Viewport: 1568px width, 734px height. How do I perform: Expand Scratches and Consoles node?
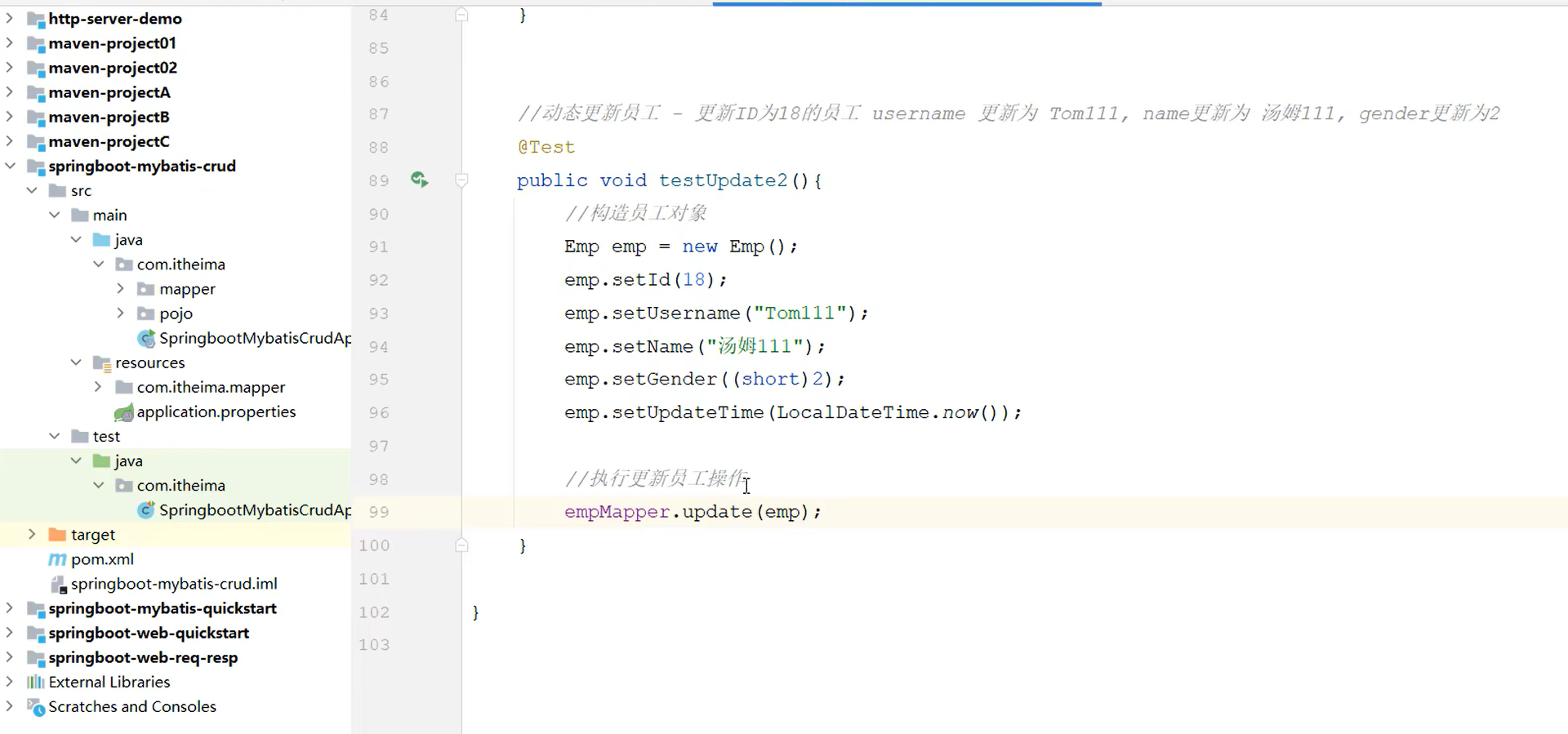(10, 705)
